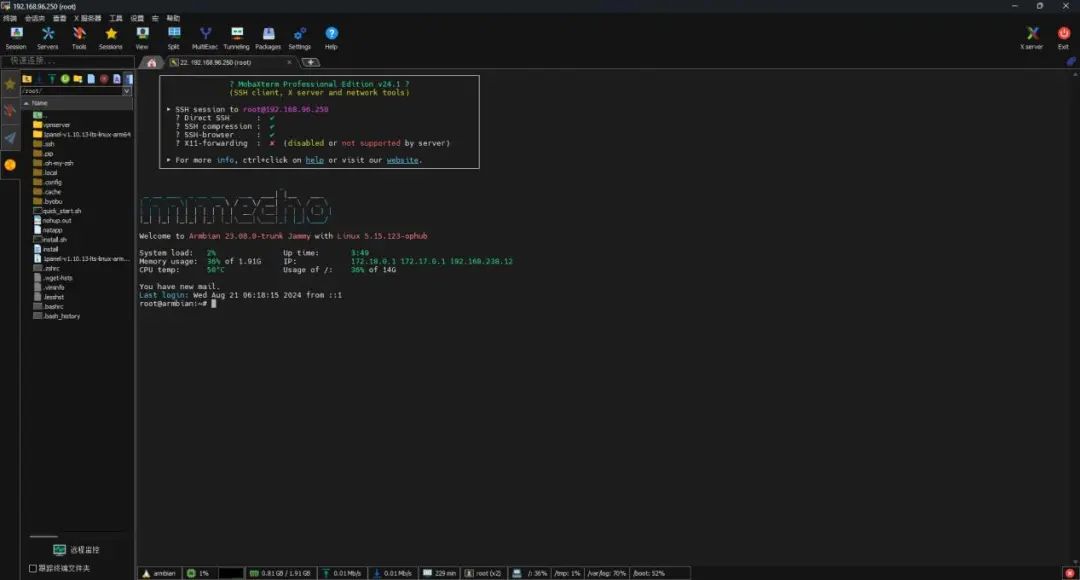1080x580 pixels.
Task: Open the Tools sidebar tab icon
Action: tap(10, 111)
